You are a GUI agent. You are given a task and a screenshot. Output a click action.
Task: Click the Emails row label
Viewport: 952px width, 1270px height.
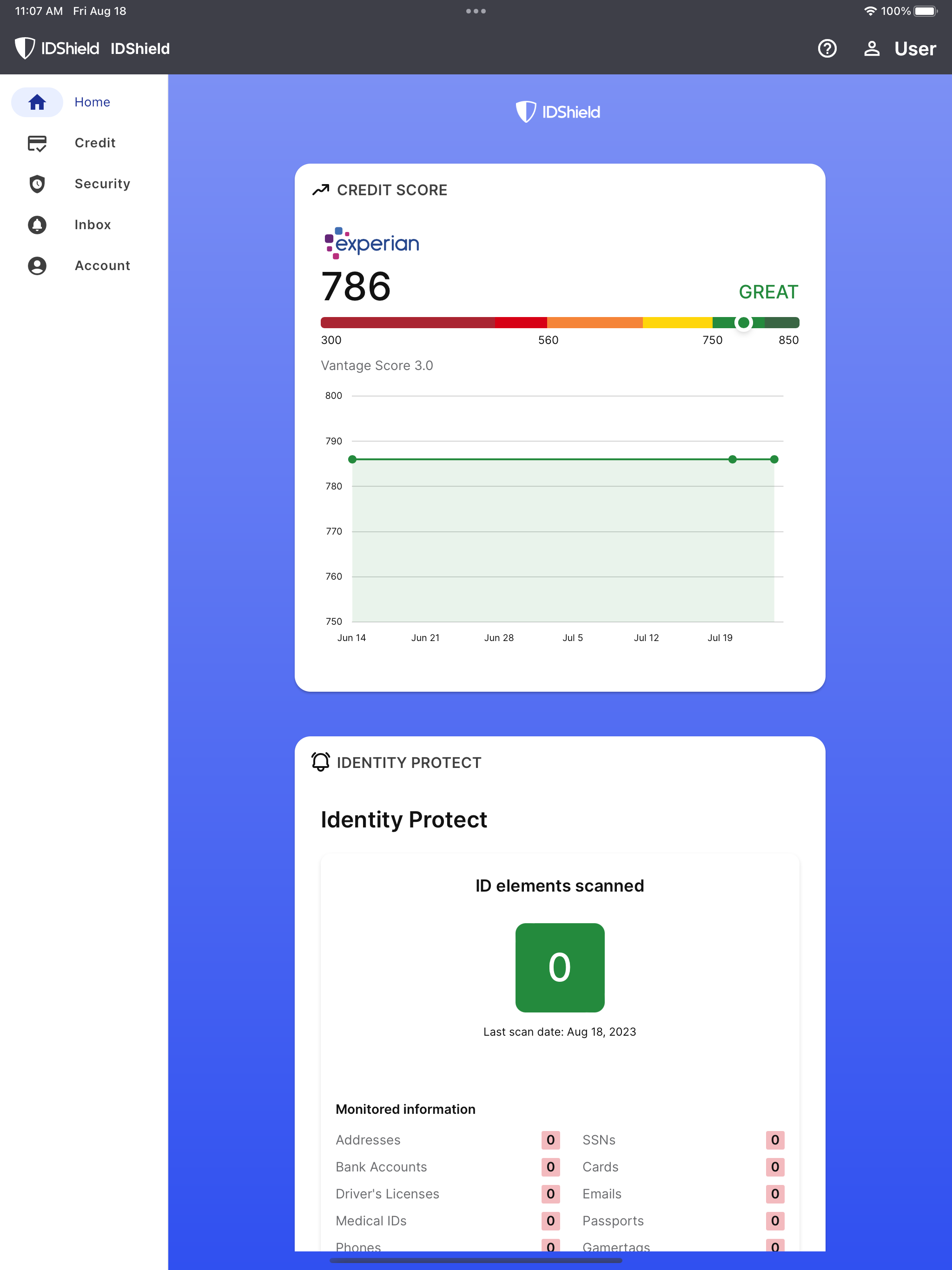[x=602, y=1194]
